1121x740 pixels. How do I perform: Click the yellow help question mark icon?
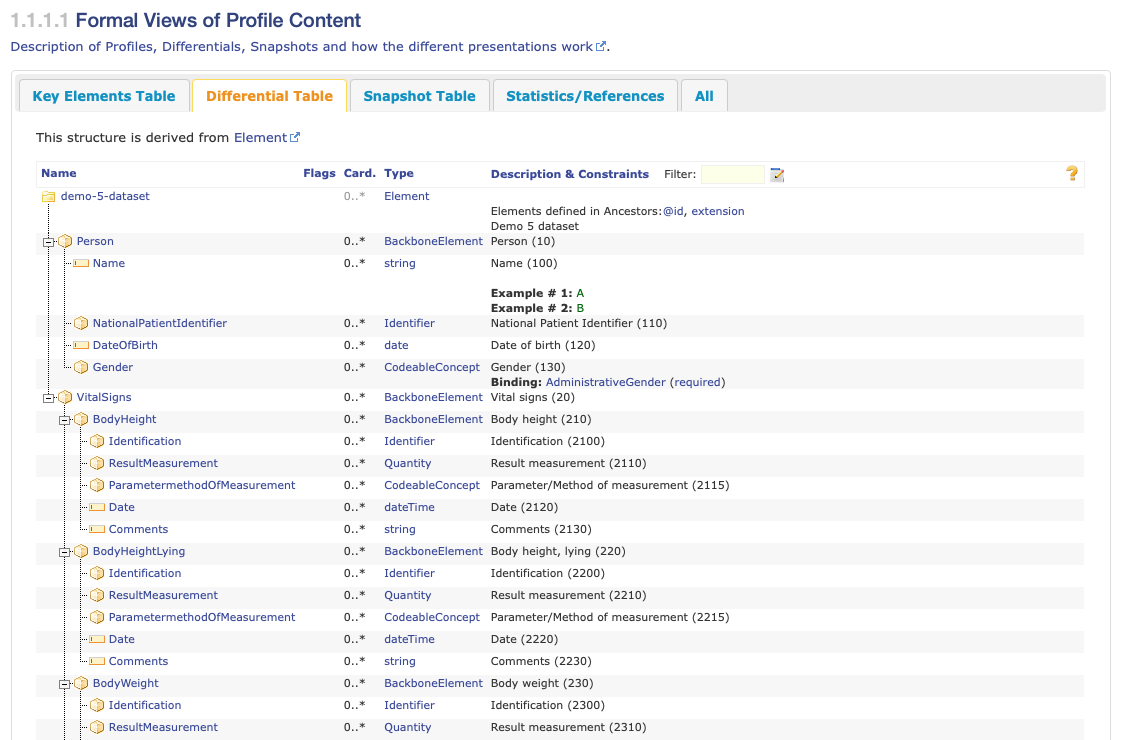(x=1072, y=174)
